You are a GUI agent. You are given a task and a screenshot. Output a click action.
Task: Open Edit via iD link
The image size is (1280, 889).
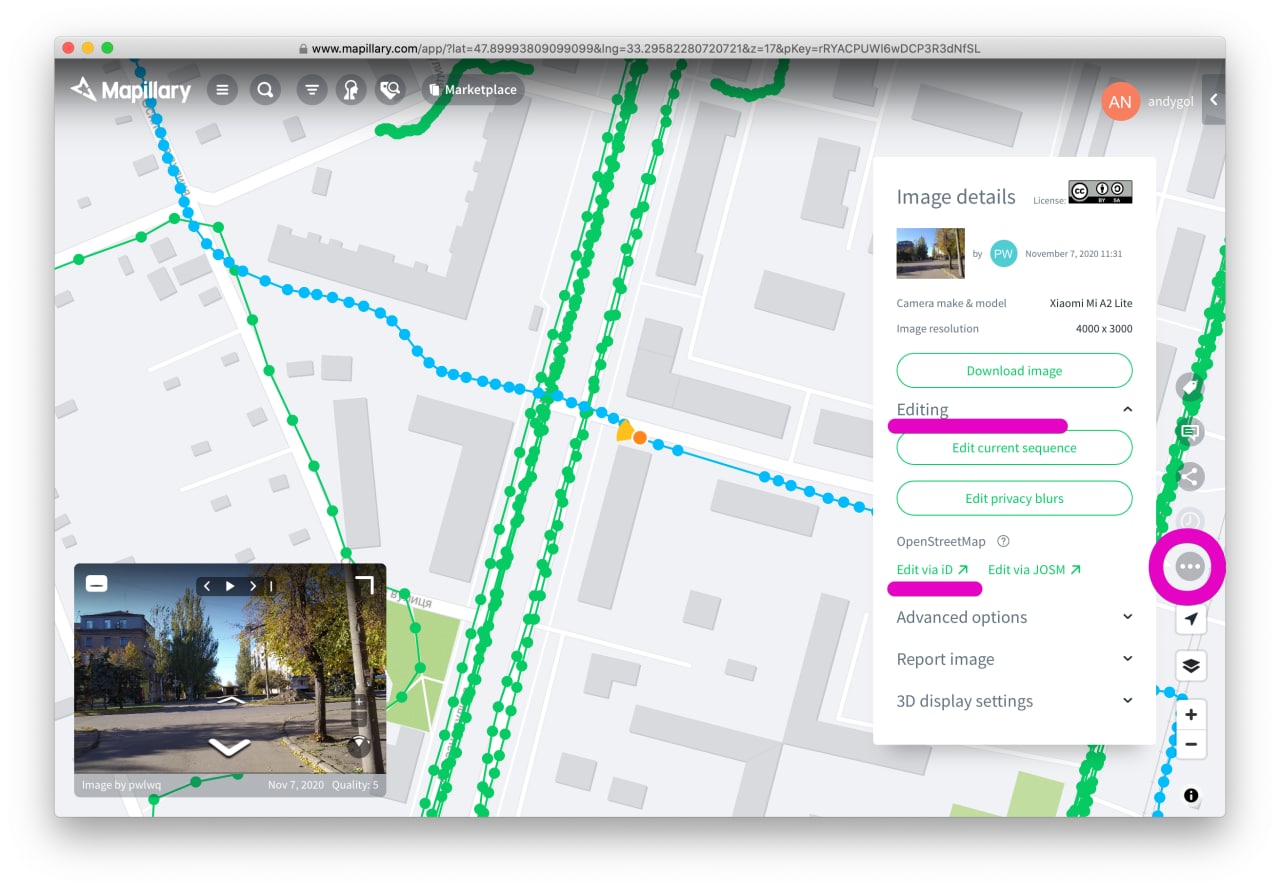pos(932,570)
